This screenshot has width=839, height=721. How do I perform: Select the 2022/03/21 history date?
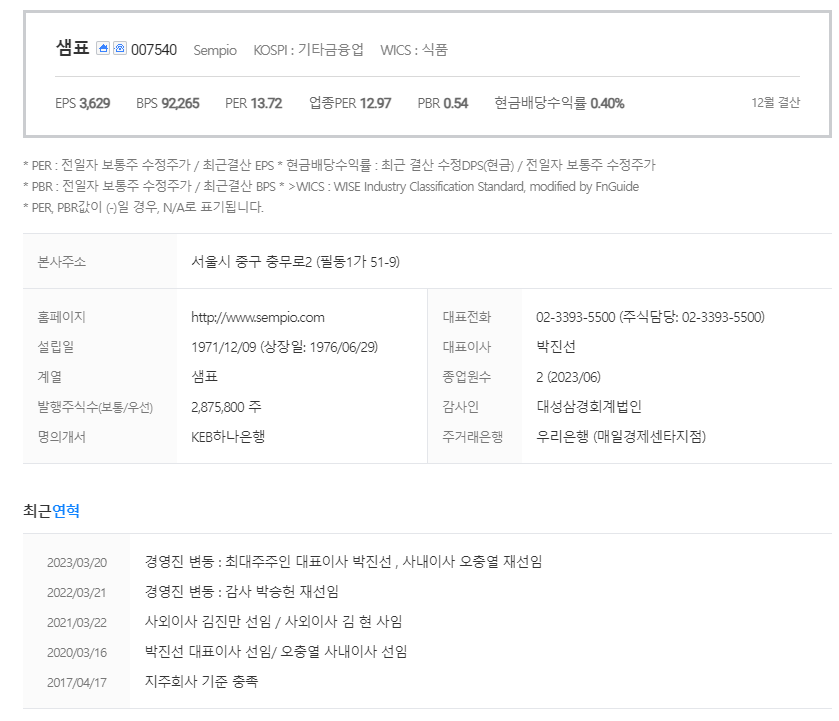point(77,593)
